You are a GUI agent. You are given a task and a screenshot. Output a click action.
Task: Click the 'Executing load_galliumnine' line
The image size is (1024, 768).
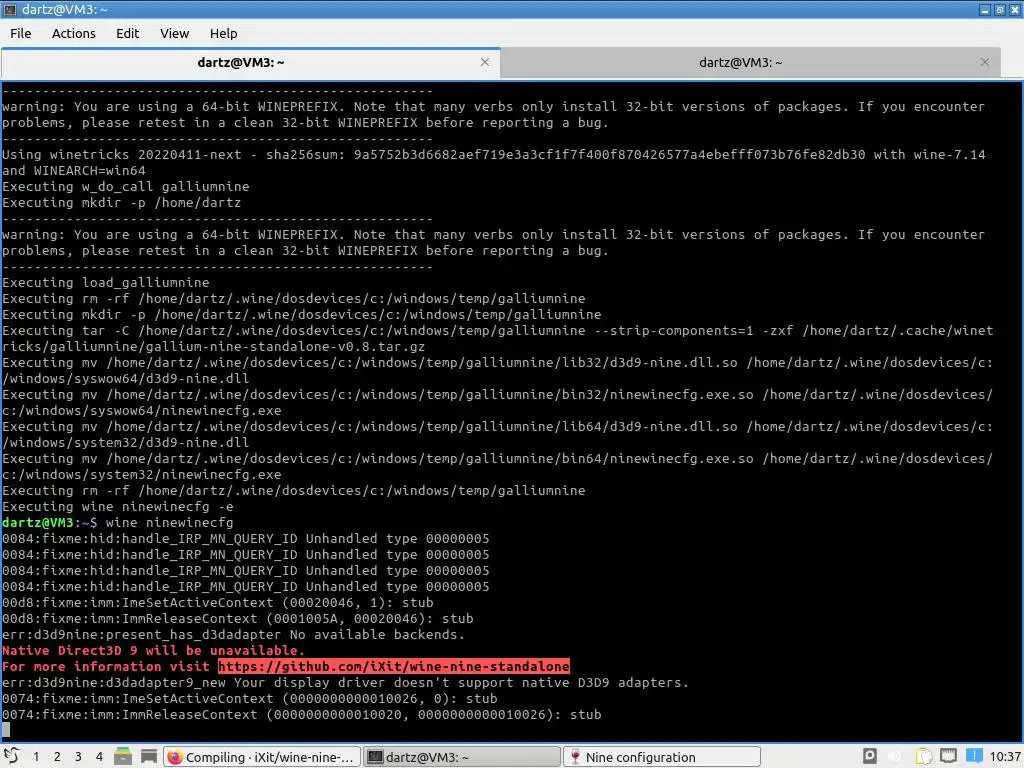(x=106, y=282)
